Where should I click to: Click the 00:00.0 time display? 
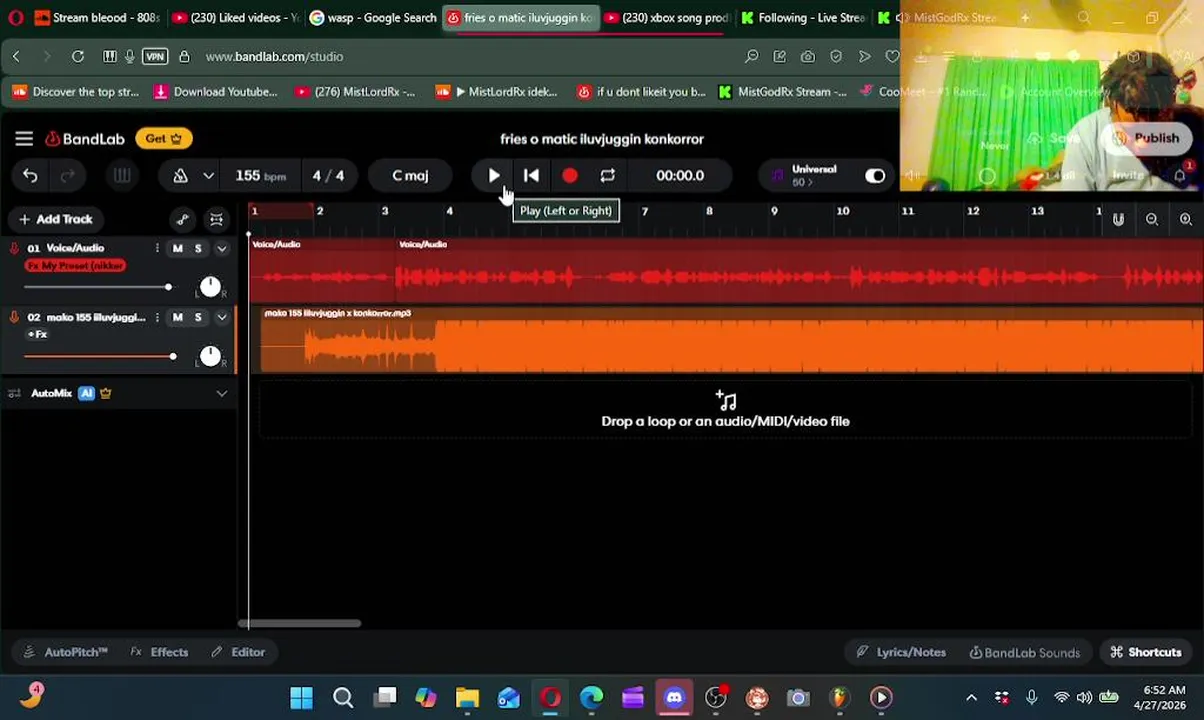tap(680, 176)
